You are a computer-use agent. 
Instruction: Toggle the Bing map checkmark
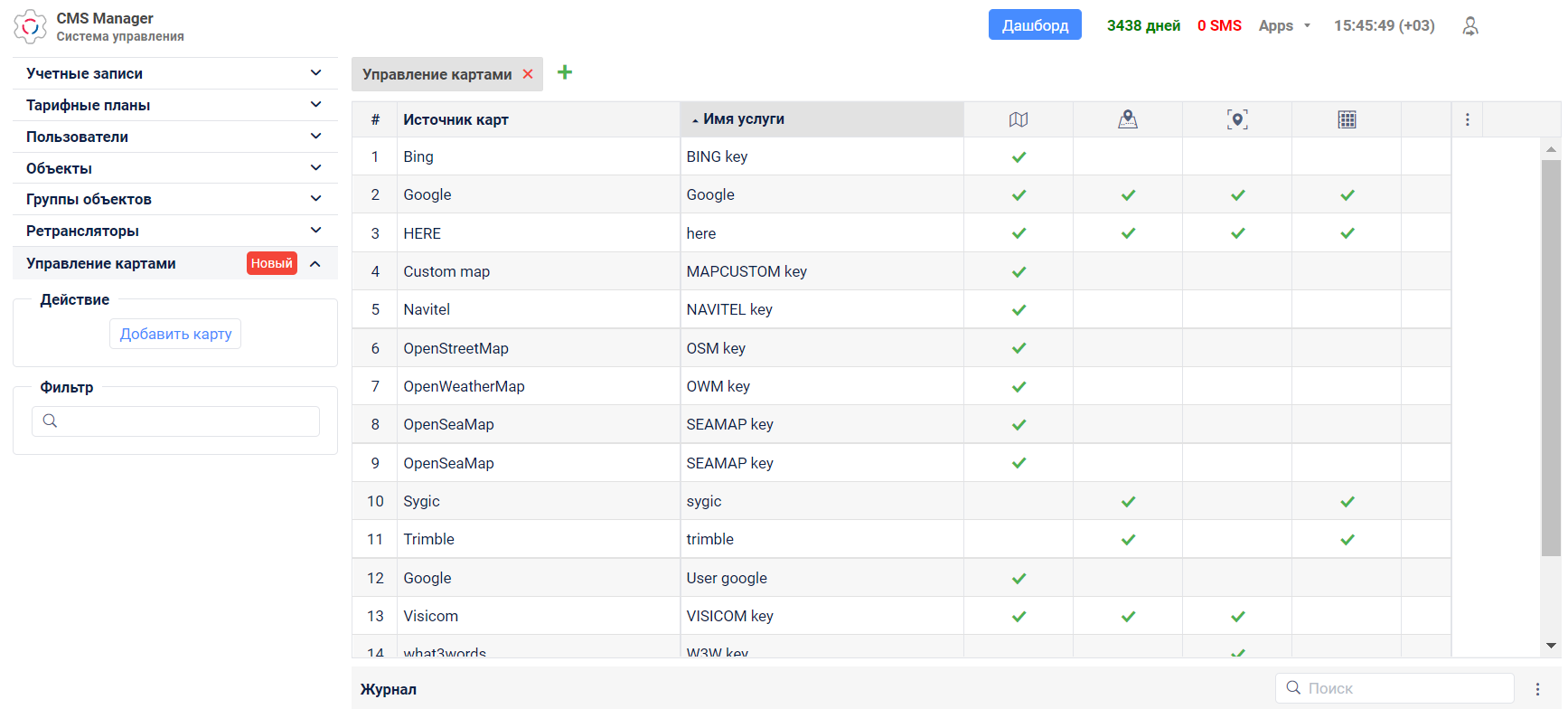click(x=1019, y=157)
